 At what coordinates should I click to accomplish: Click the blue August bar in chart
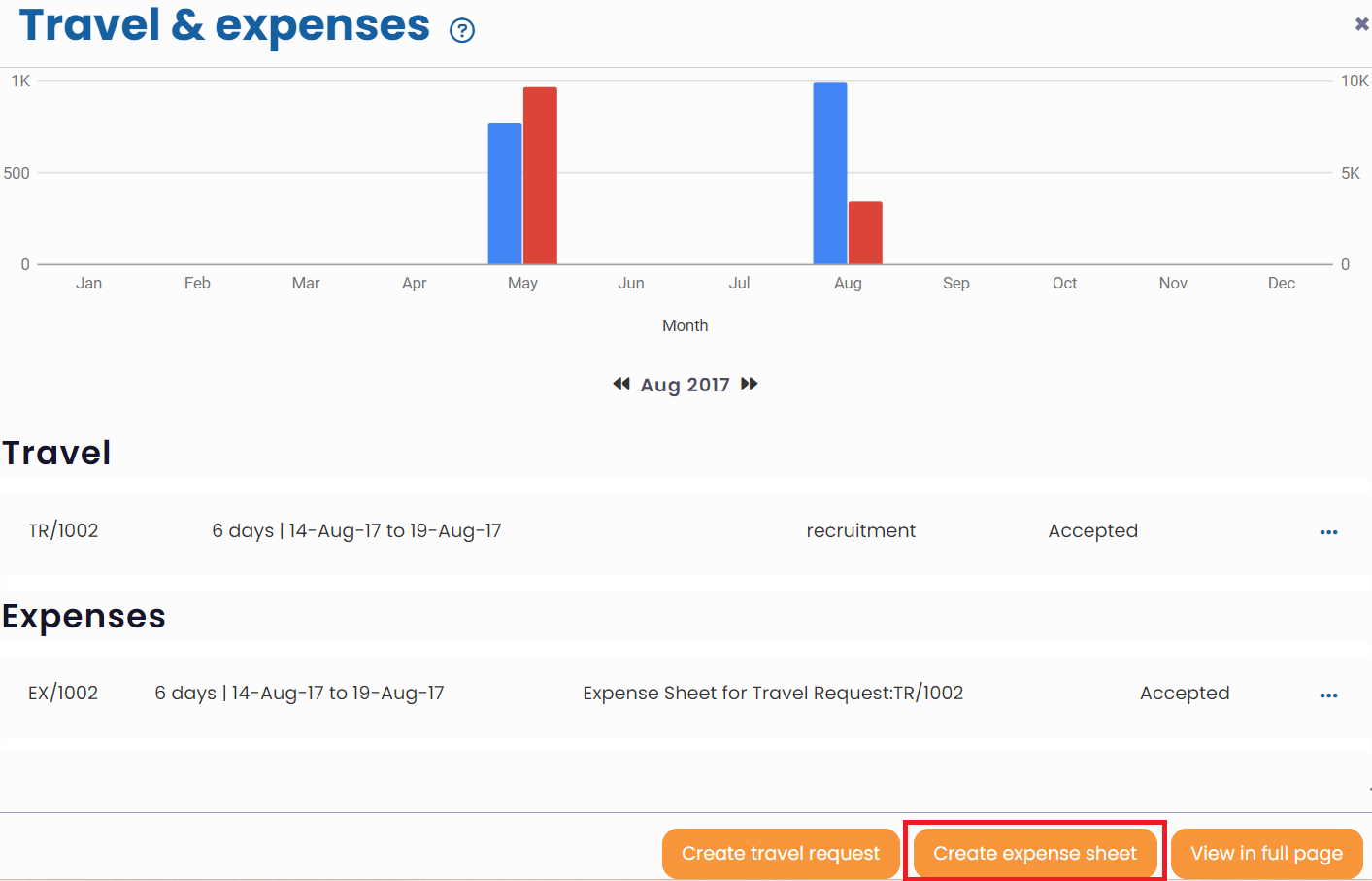tap(830, 173)
